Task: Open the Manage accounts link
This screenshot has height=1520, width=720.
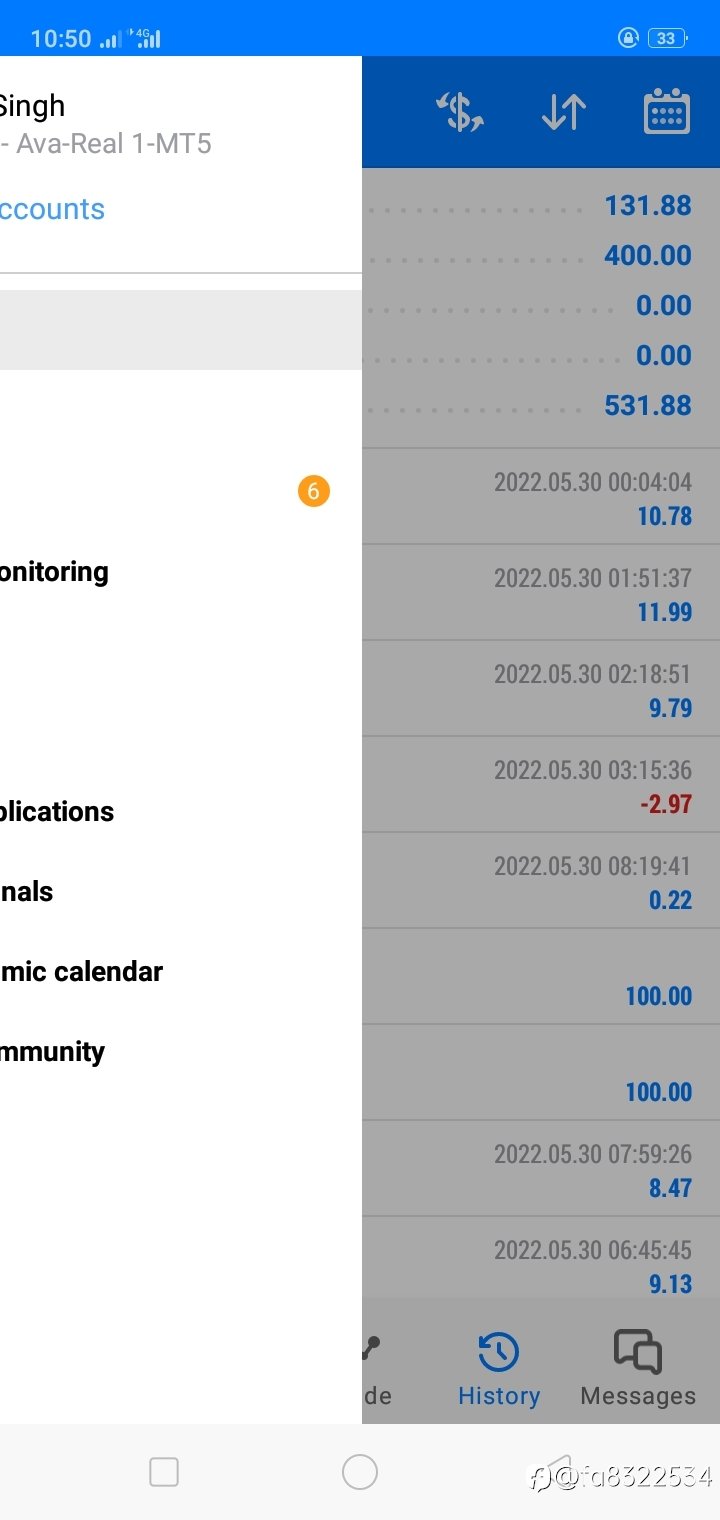Action: coord(52,209)
